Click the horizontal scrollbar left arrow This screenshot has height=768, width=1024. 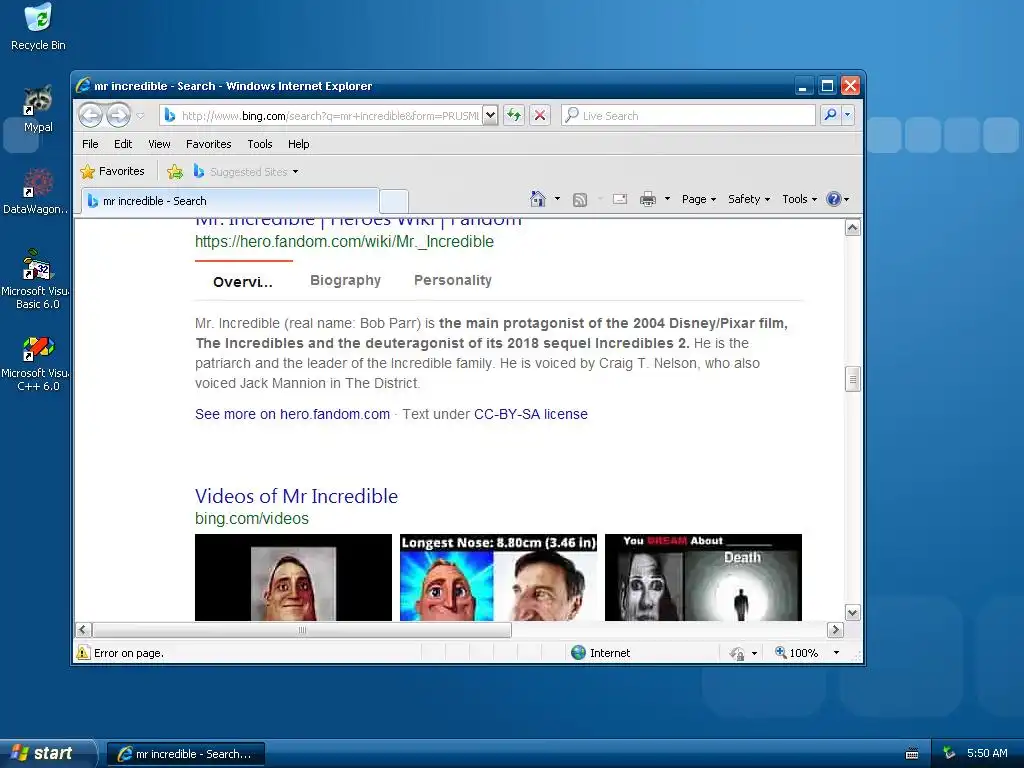tap(82, 630)
